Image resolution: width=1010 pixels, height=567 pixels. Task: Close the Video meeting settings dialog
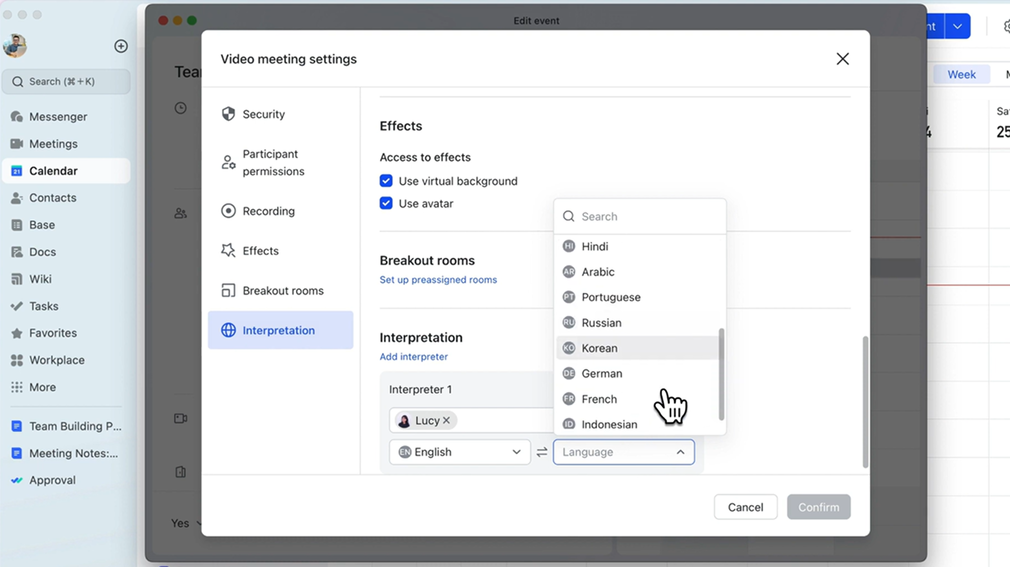click(x=842, y=59)
